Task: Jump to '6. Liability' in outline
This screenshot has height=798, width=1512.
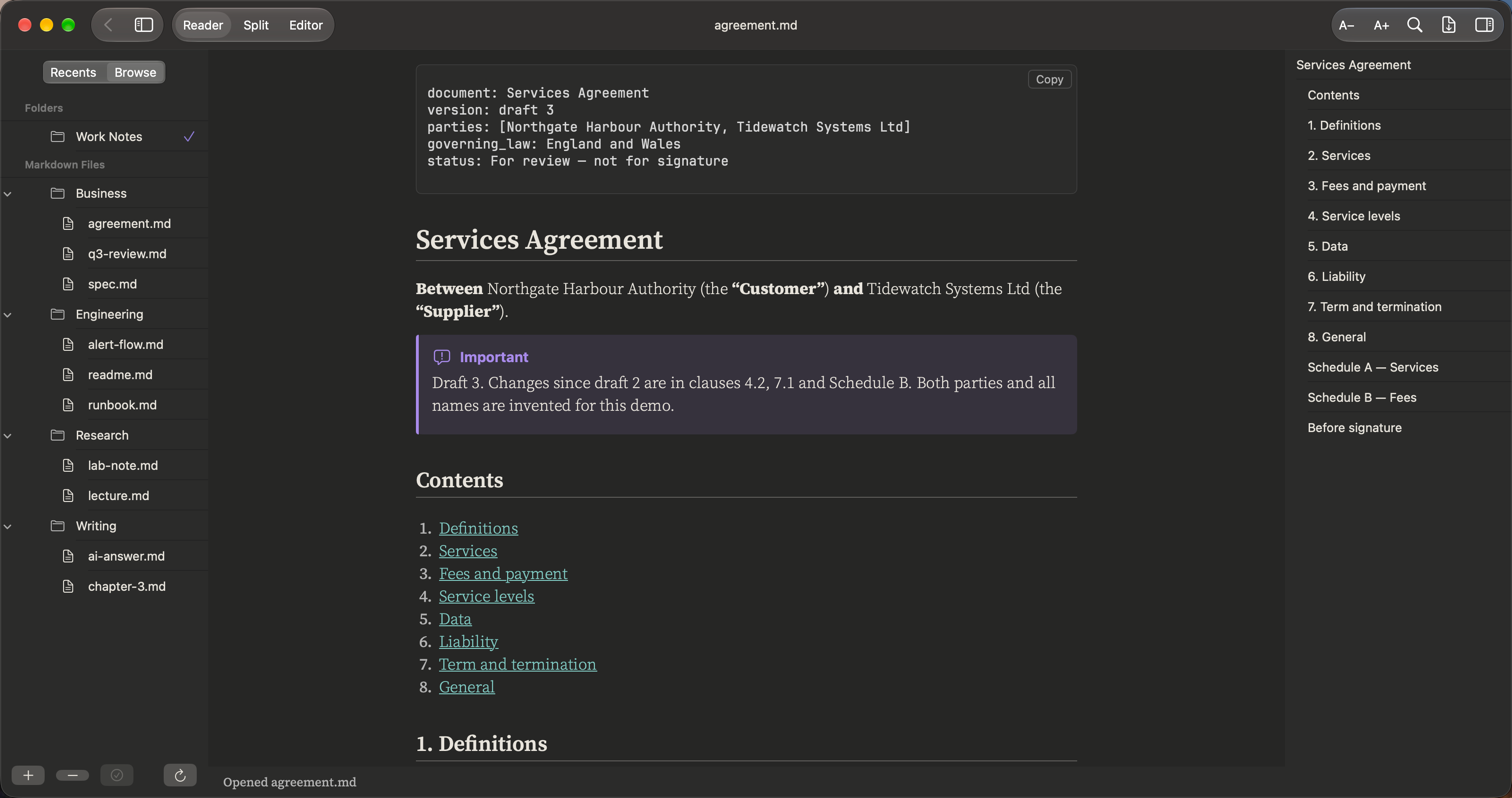Action: 1336,277
